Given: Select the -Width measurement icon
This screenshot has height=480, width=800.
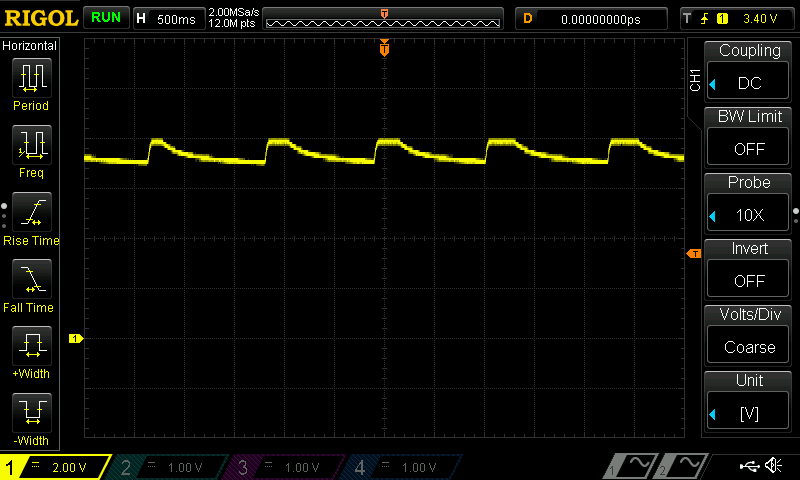Looking at the screenshot, I should [30, 413].
